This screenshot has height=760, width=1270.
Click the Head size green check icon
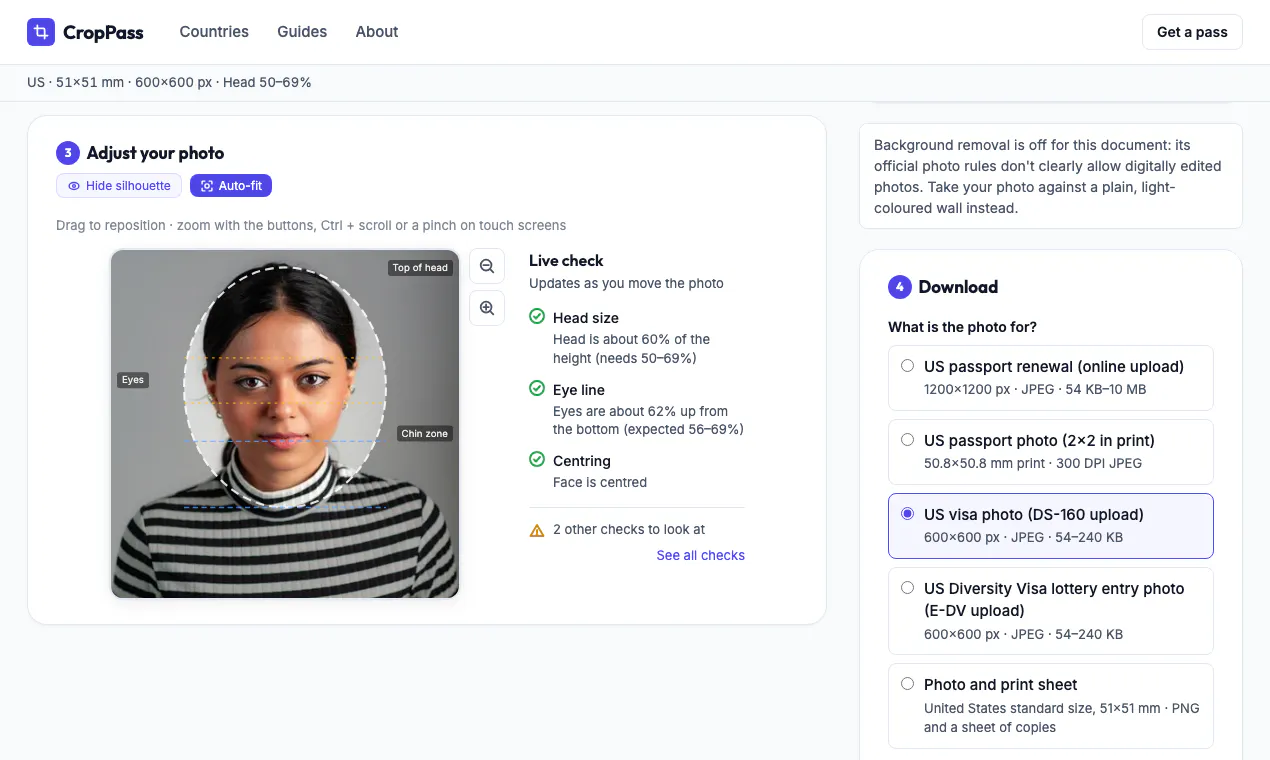click(537, 317)
